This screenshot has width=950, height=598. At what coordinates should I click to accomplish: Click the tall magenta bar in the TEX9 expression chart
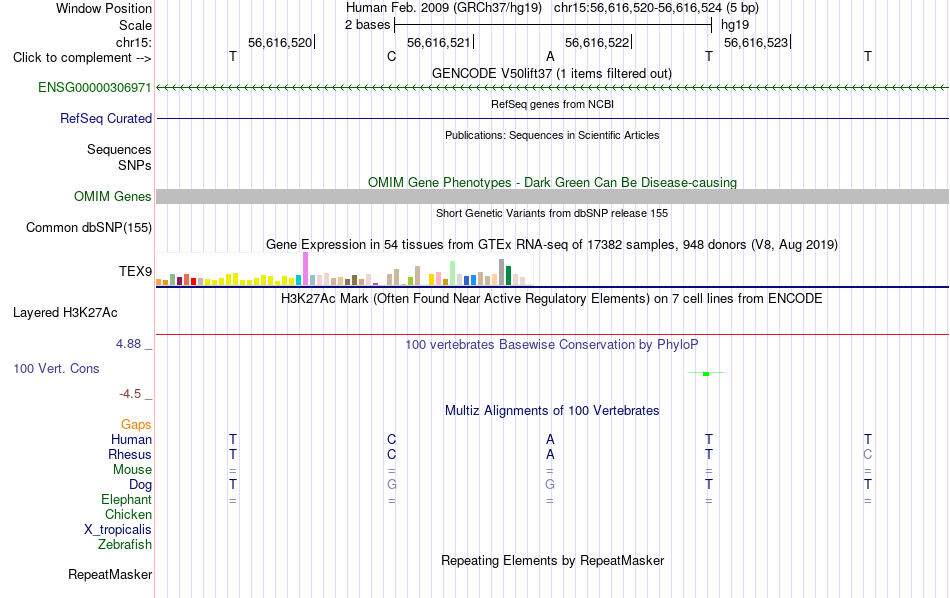click(x=305, y=268)
